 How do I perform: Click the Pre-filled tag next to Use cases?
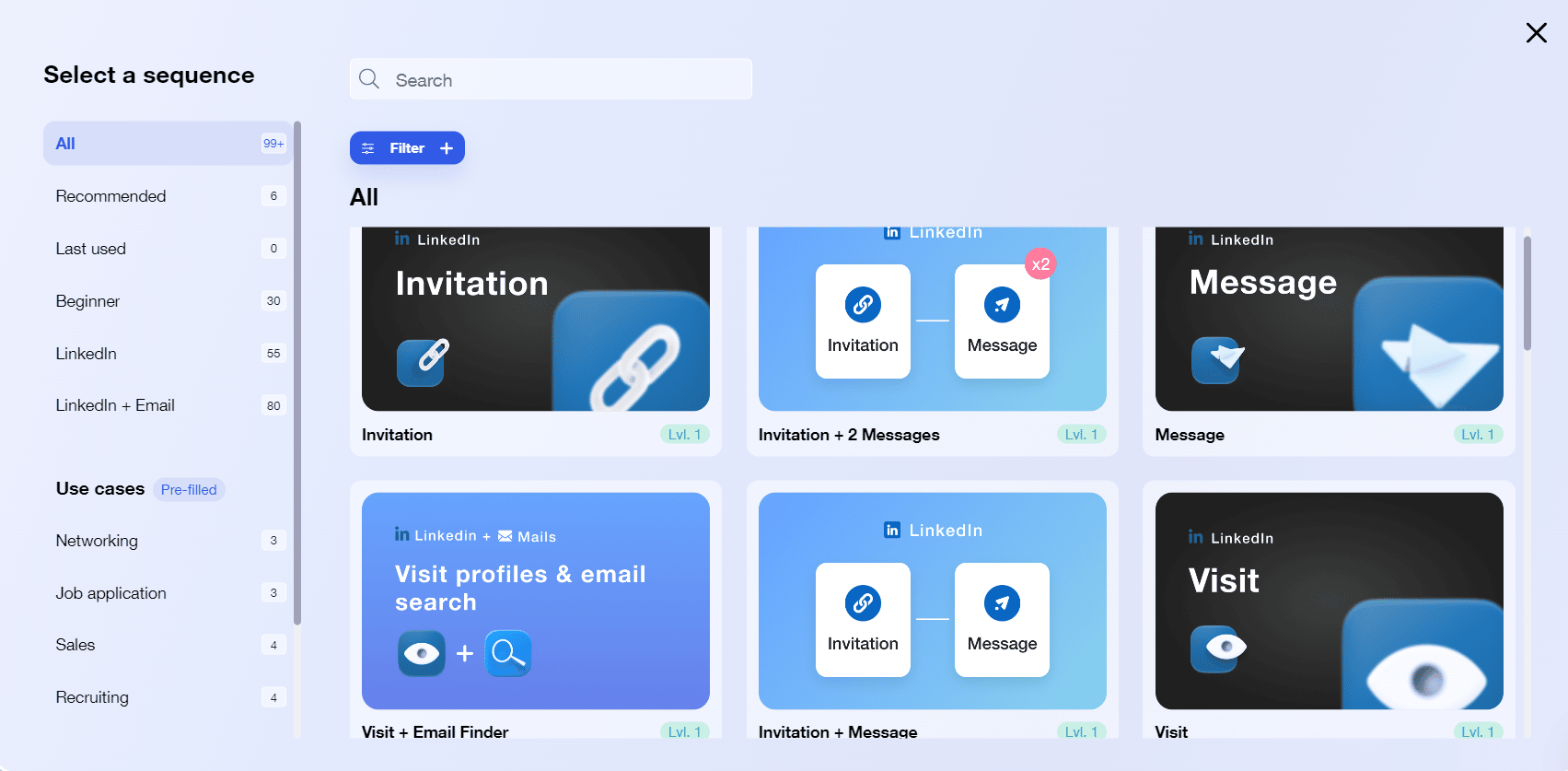tap(189, 490)
